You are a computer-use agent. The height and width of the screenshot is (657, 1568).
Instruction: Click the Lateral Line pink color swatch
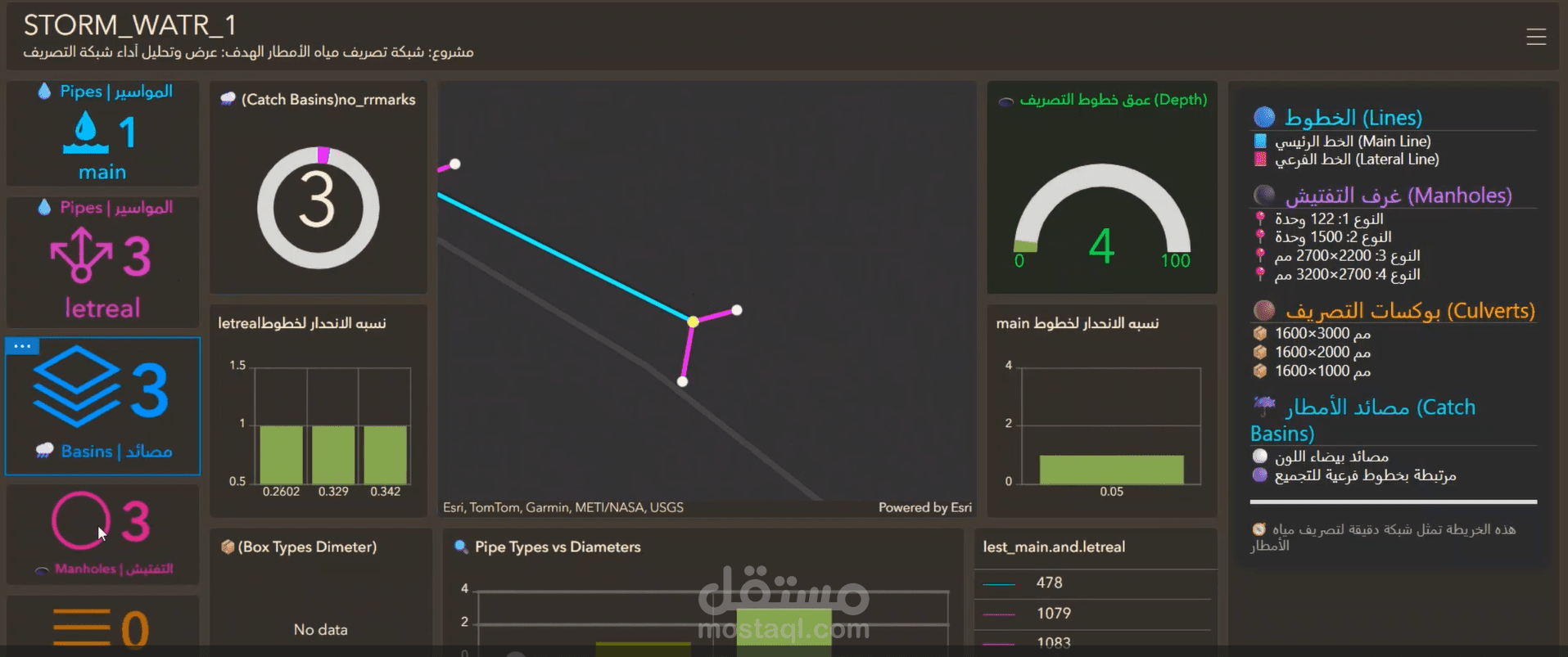pos(1260,159)
